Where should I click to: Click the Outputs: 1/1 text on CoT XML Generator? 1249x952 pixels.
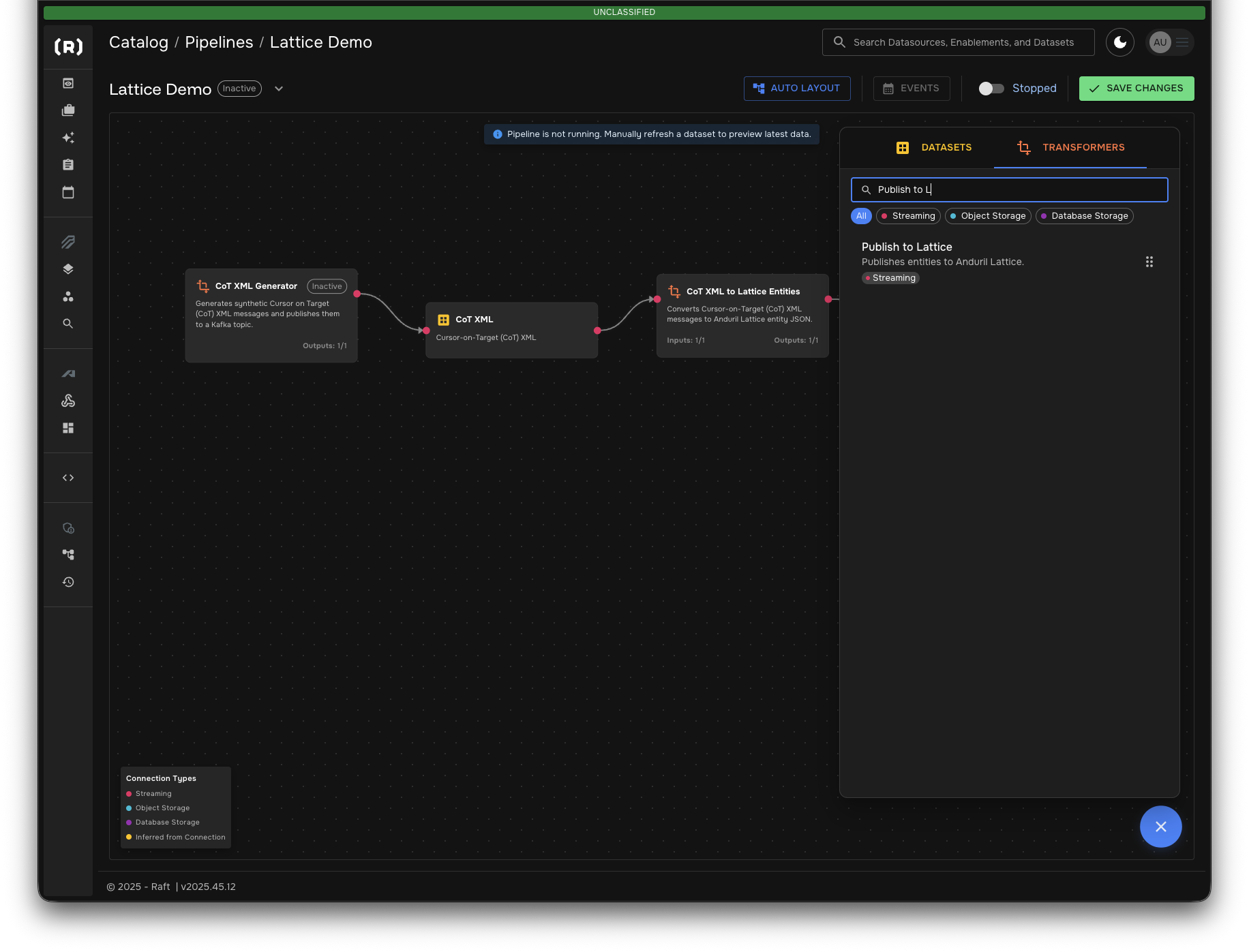[325, 346]
